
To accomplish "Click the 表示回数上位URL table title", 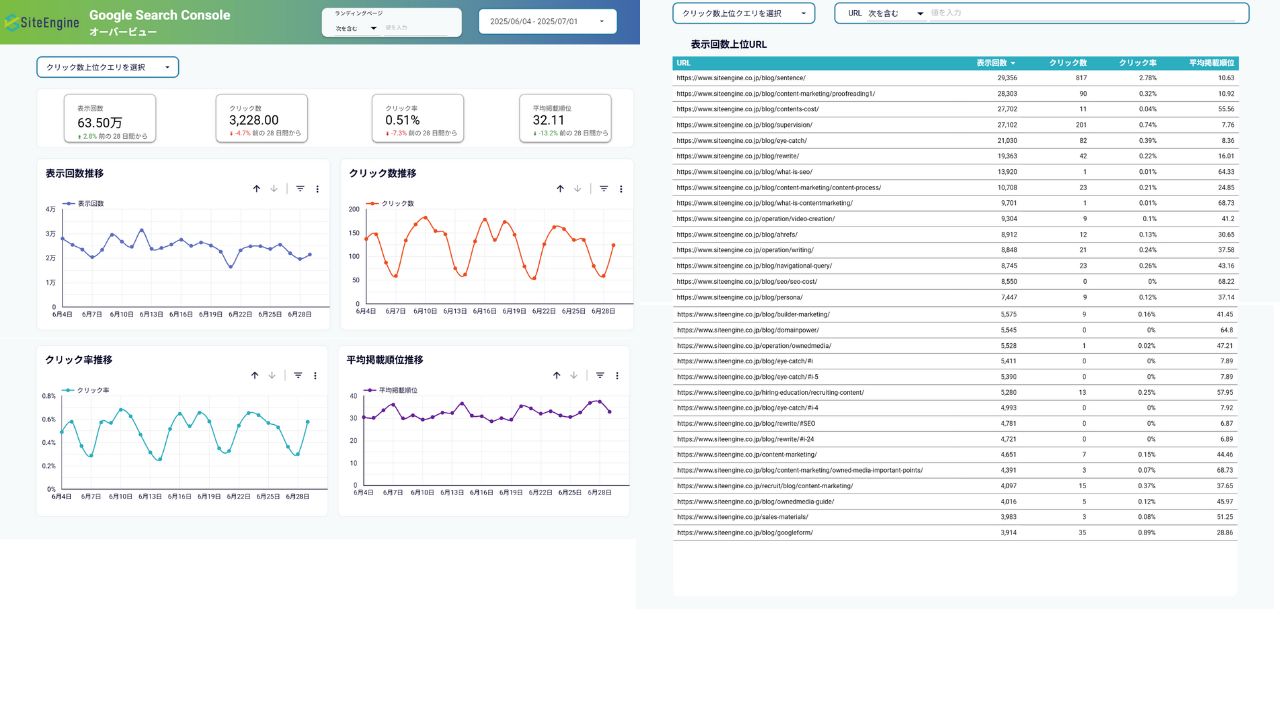I will 729,45.
